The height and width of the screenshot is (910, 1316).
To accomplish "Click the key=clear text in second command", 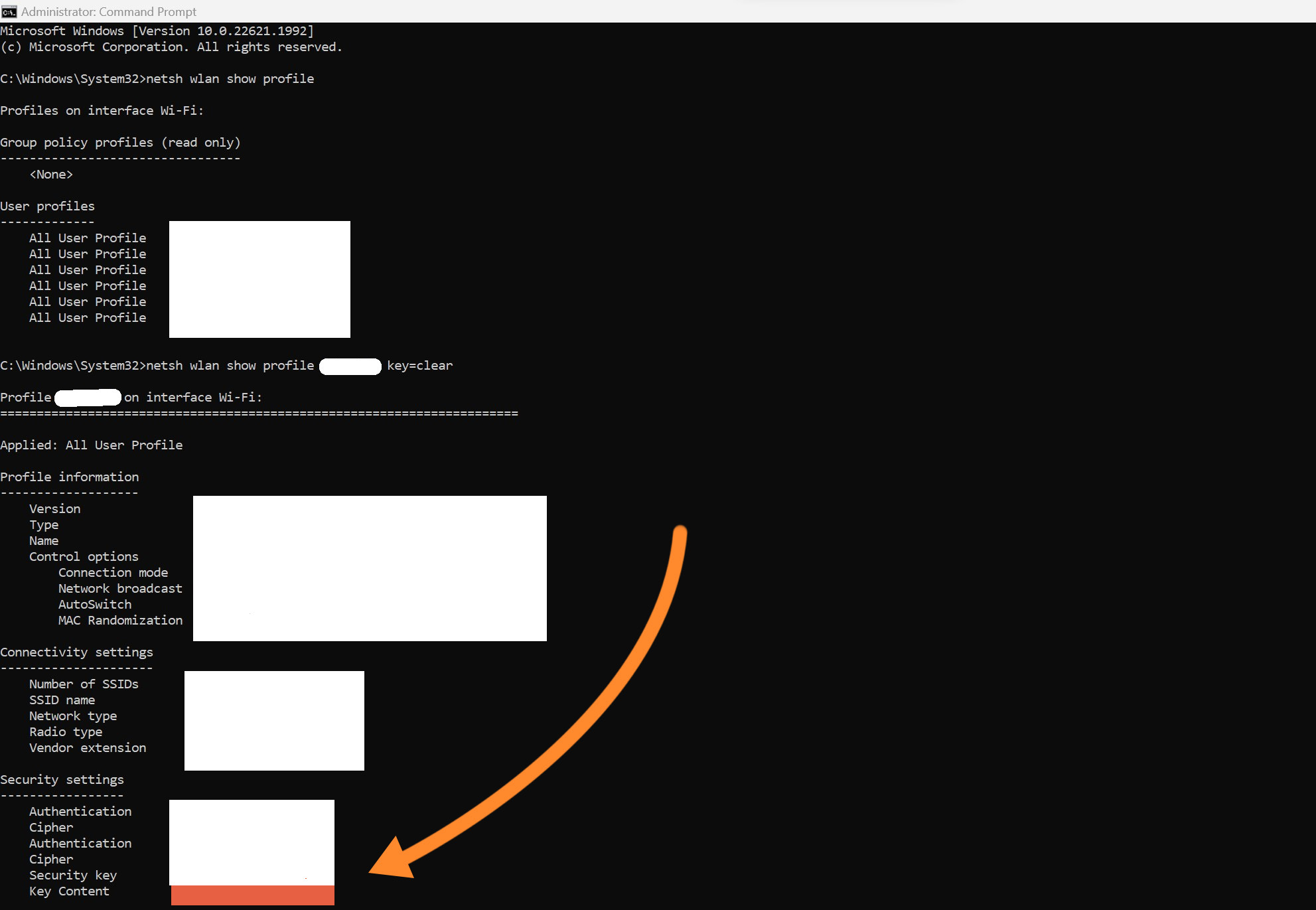I will tap(419, 366).
